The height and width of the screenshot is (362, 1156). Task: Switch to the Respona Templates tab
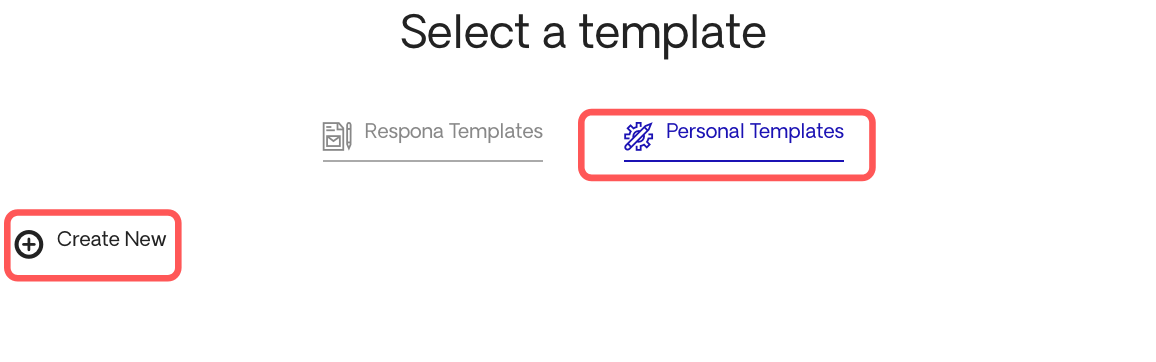[x=433, y=139]
